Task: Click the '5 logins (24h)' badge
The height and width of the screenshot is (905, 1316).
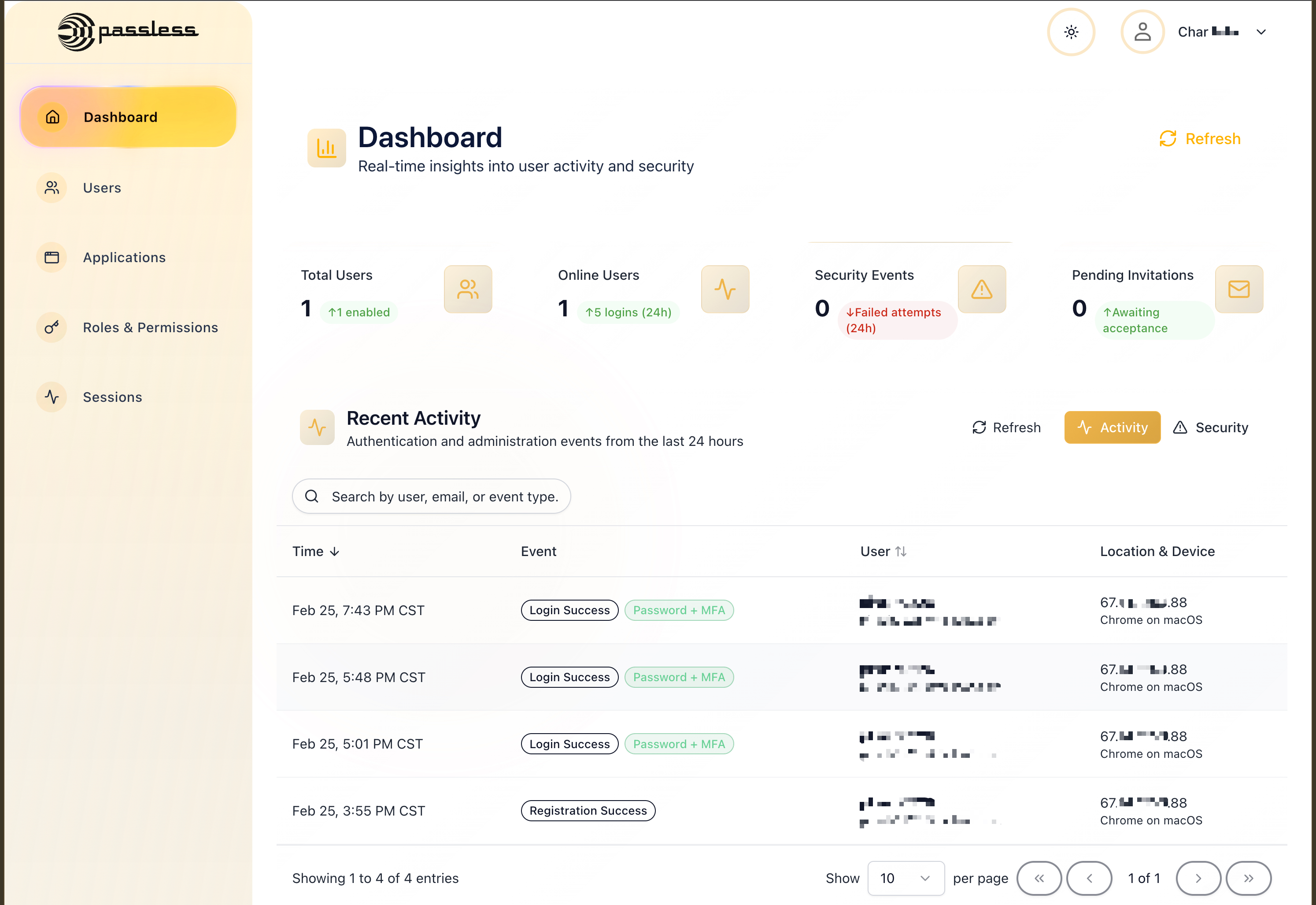Action: [x=628, y=312]
